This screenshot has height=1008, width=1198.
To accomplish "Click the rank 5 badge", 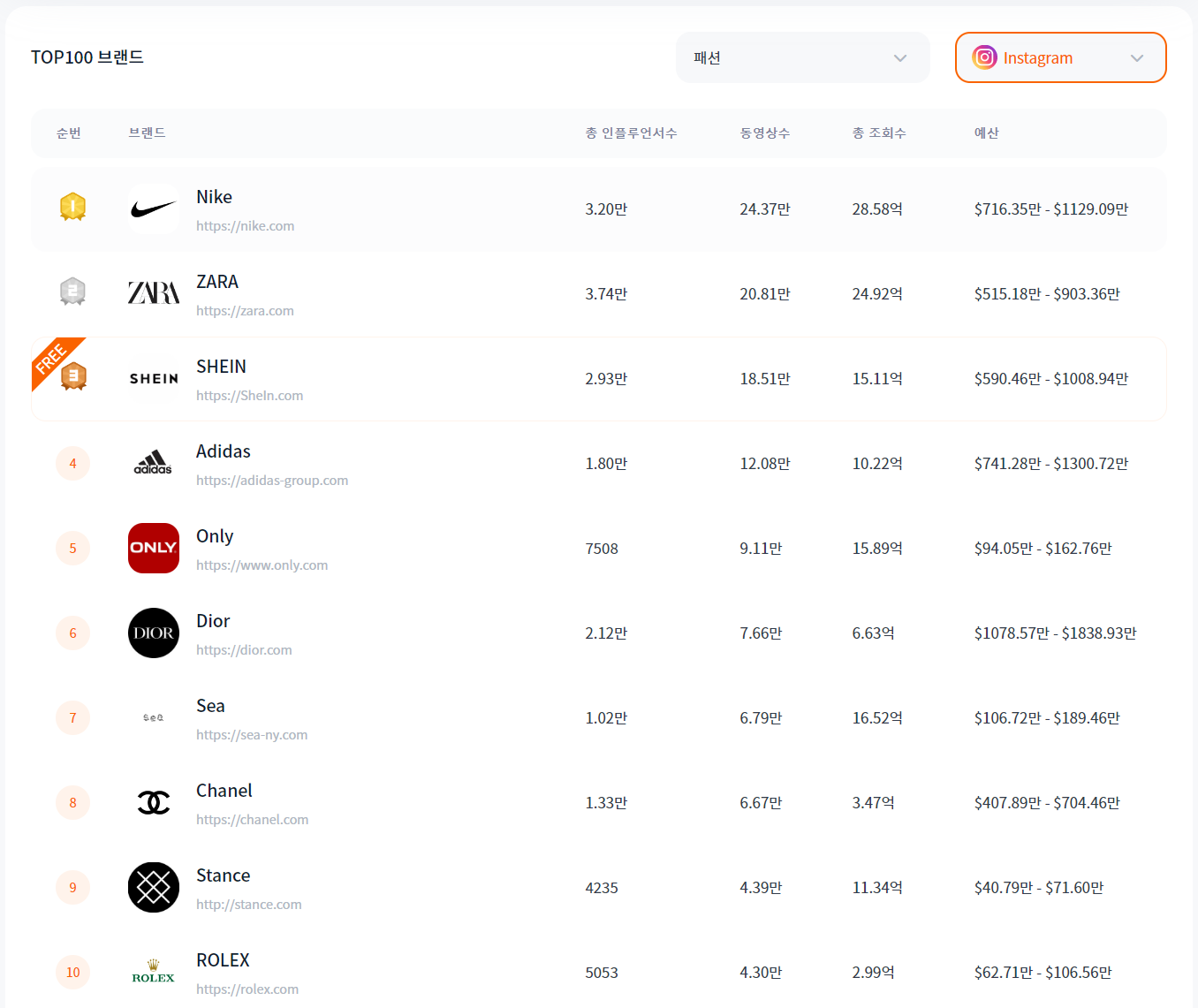I will pos(72,549).
